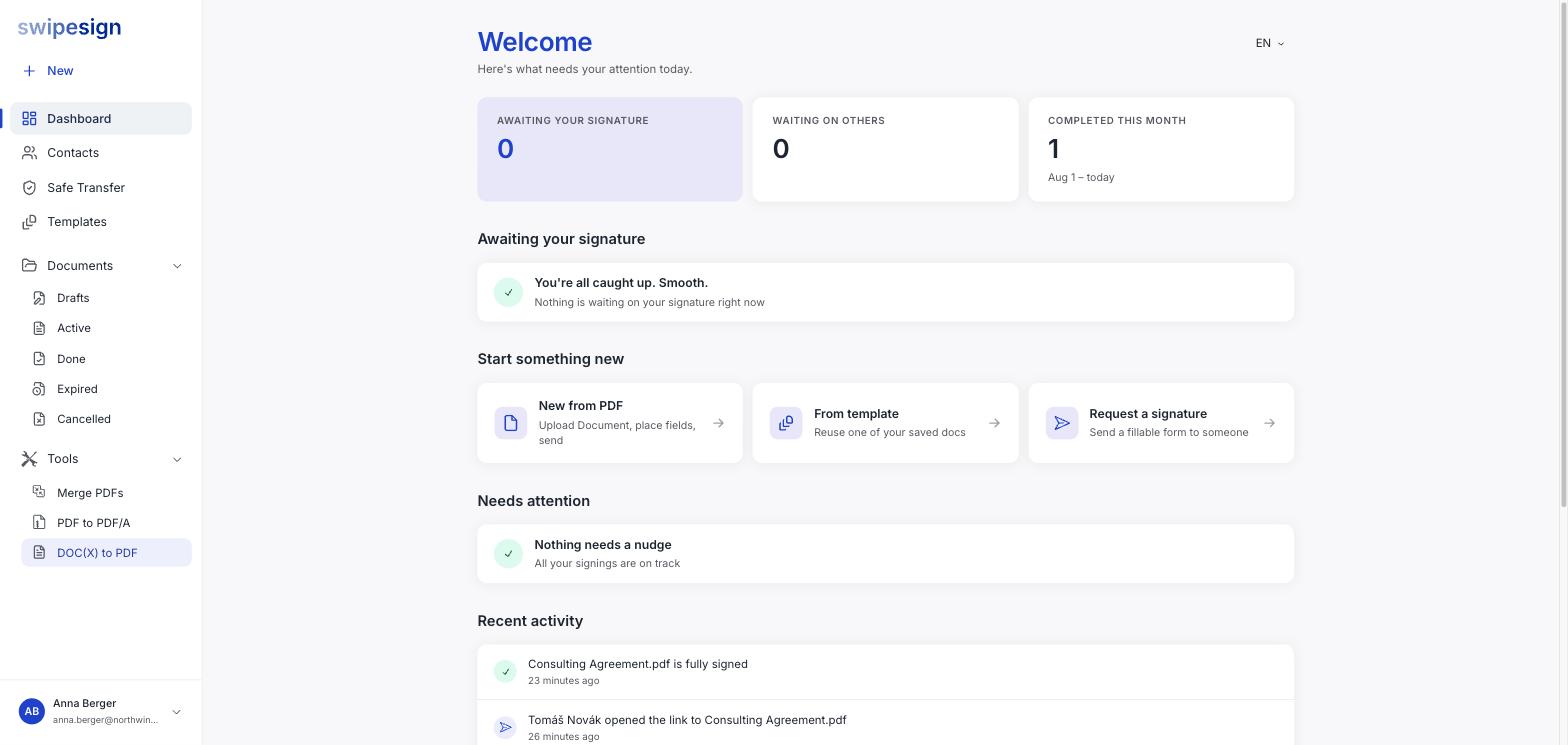The image size is (1568, 745).
Task: Click the Documents folder icon
Action: pos(29,266)
